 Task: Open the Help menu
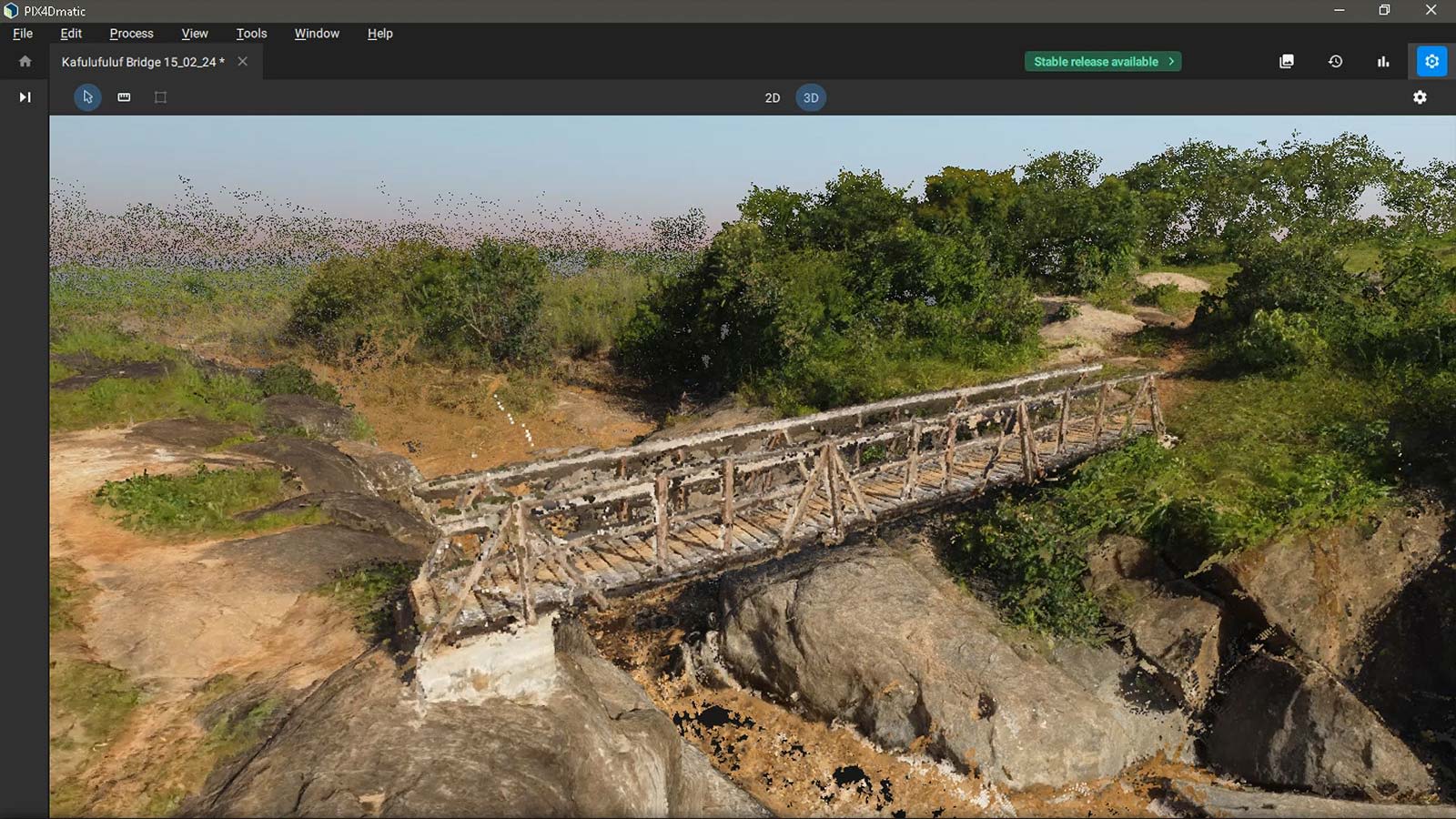(379, 34)
